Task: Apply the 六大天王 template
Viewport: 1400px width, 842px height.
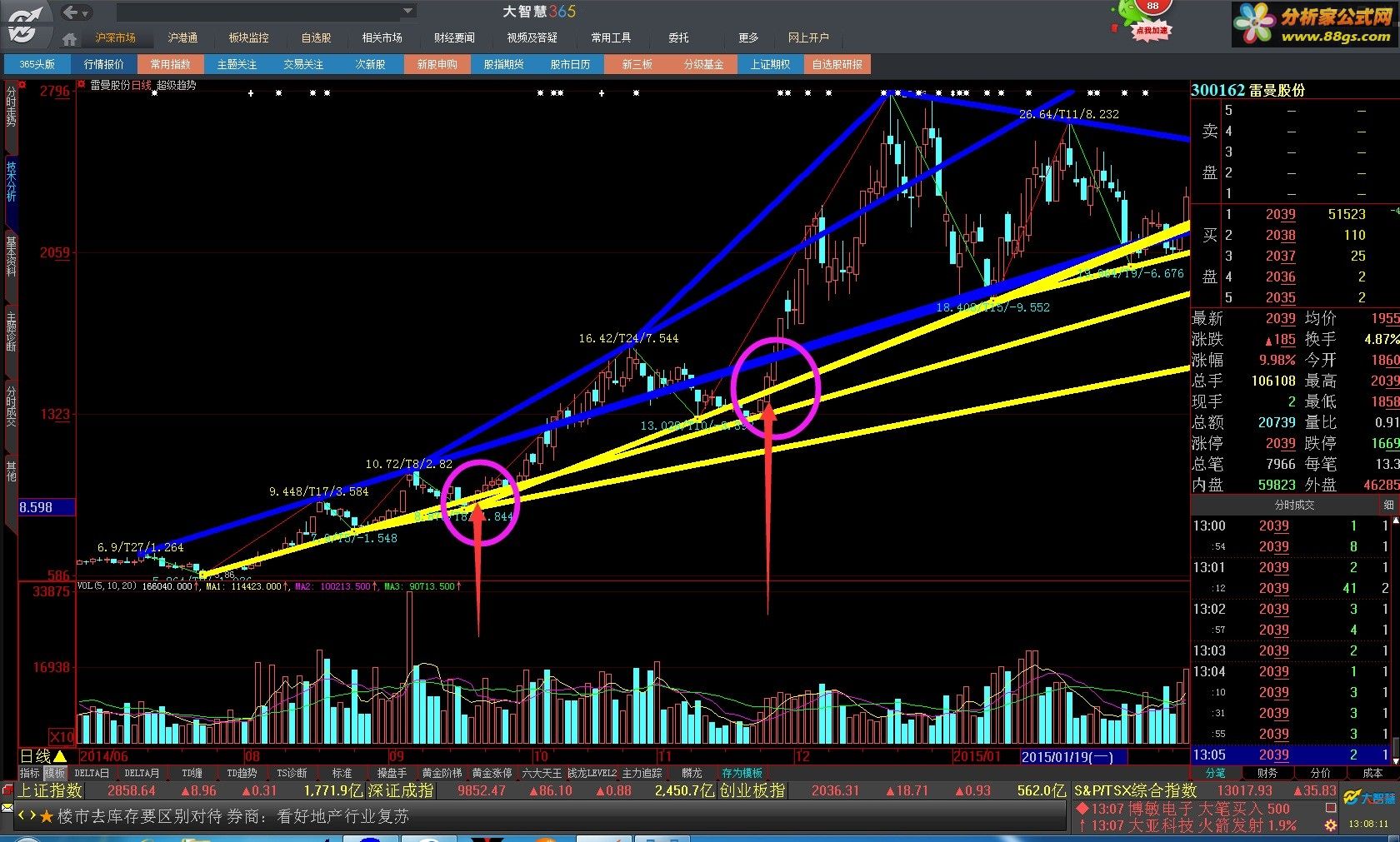Action: pos(542,773)
